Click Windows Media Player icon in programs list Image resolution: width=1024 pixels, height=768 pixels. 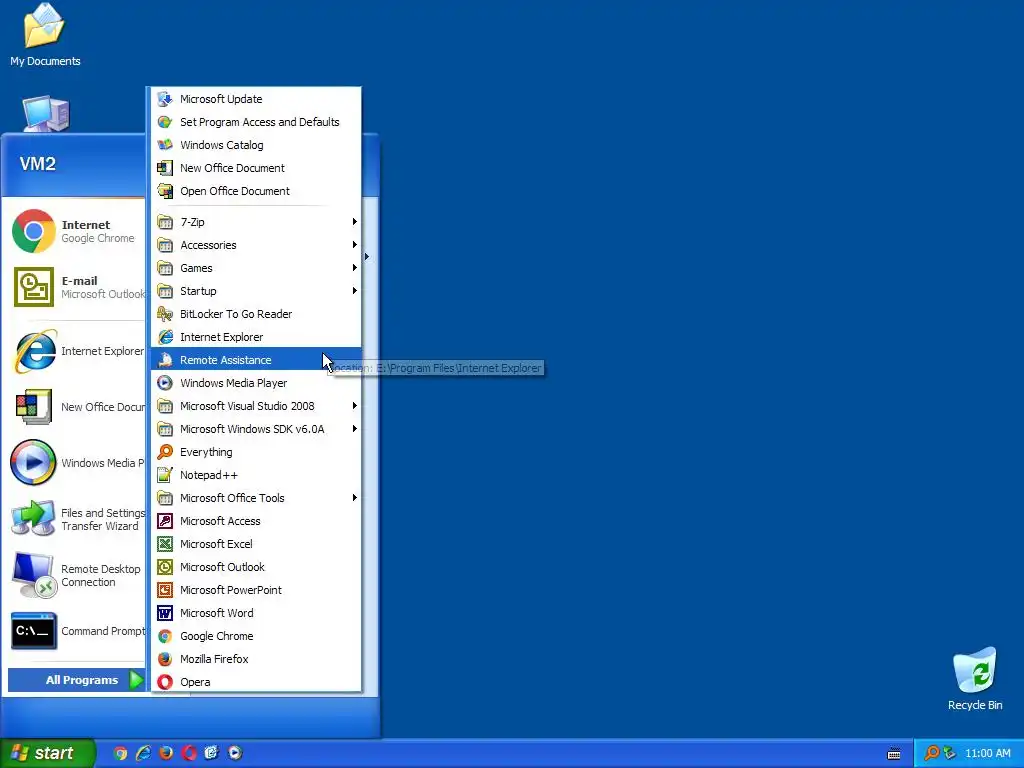tap(165, 383)
